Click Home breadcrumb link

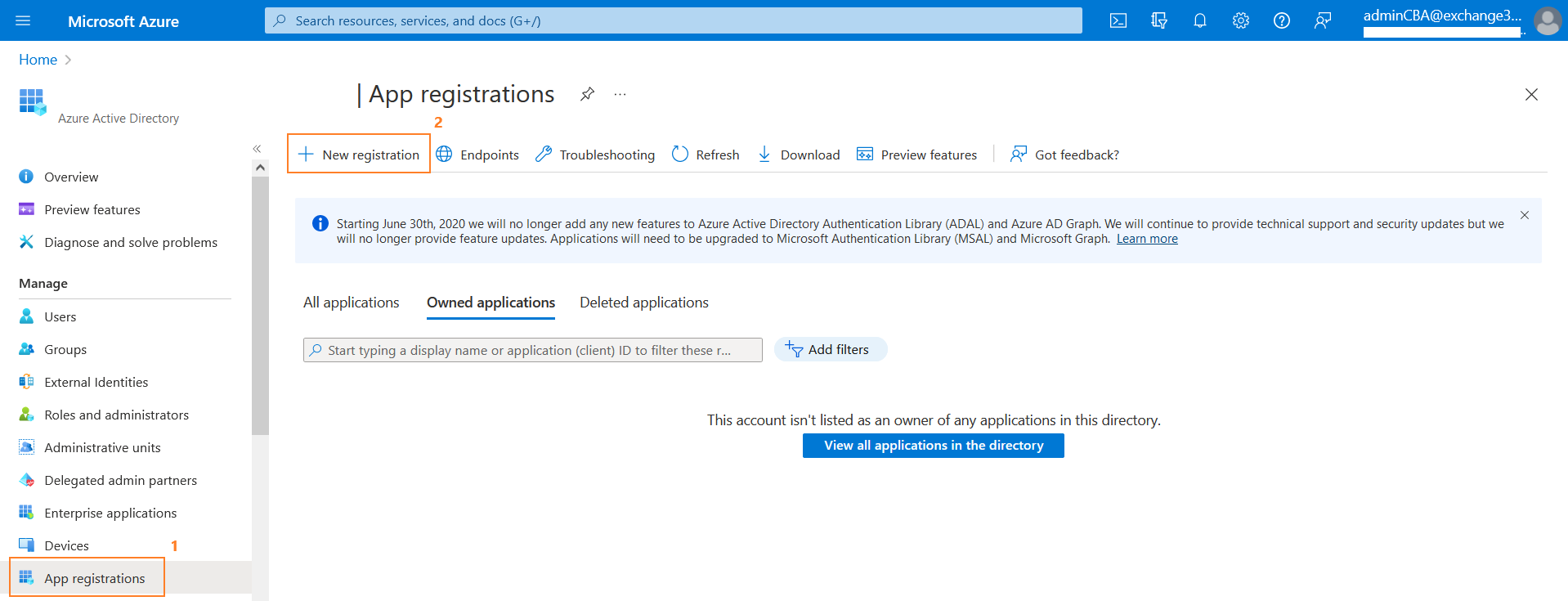pos(38,60)
